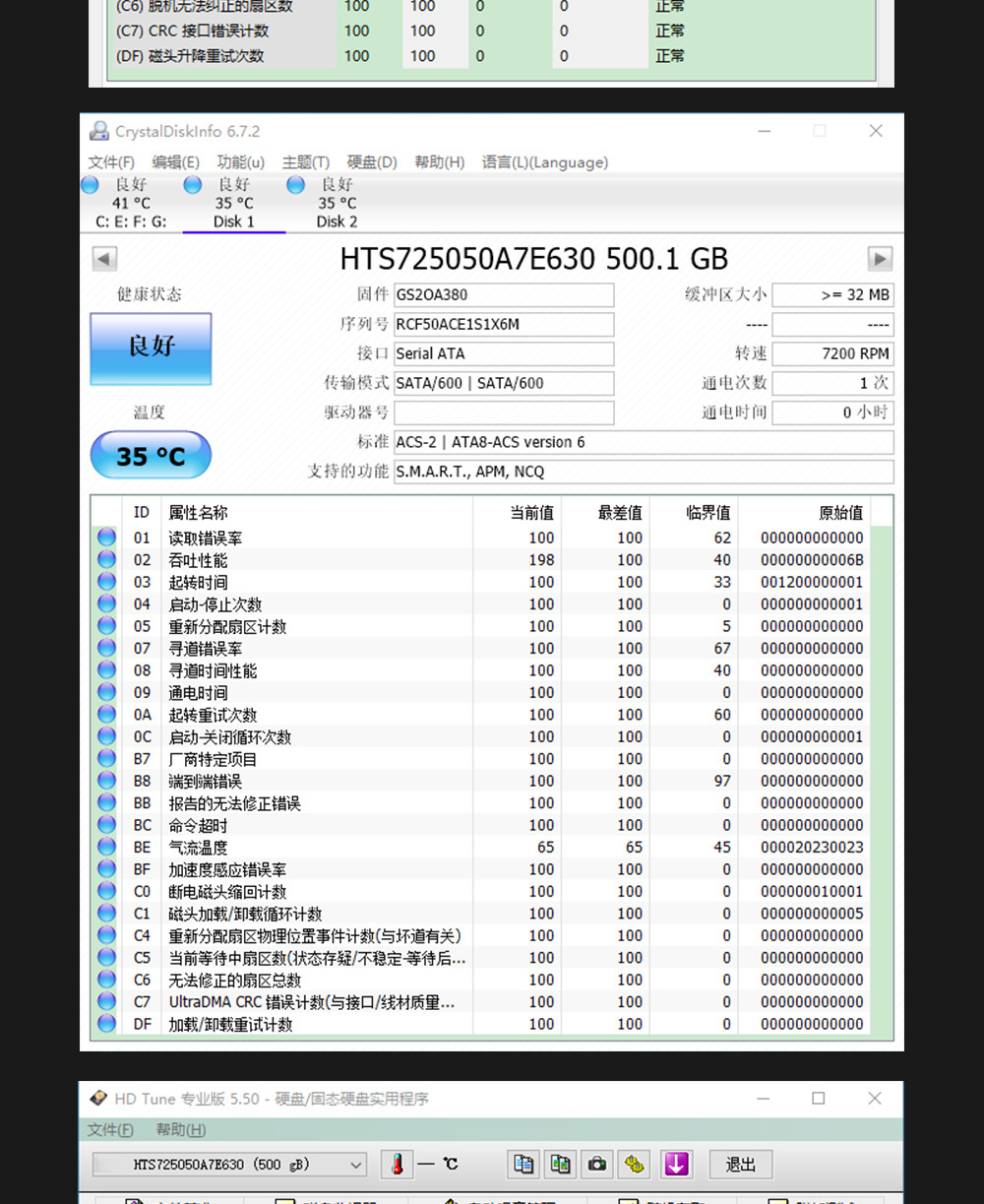Open the HTS725050A7E630 drive dropdown in HD Tune
This screenshot has width=984, height=1204.
[229, 1165]
